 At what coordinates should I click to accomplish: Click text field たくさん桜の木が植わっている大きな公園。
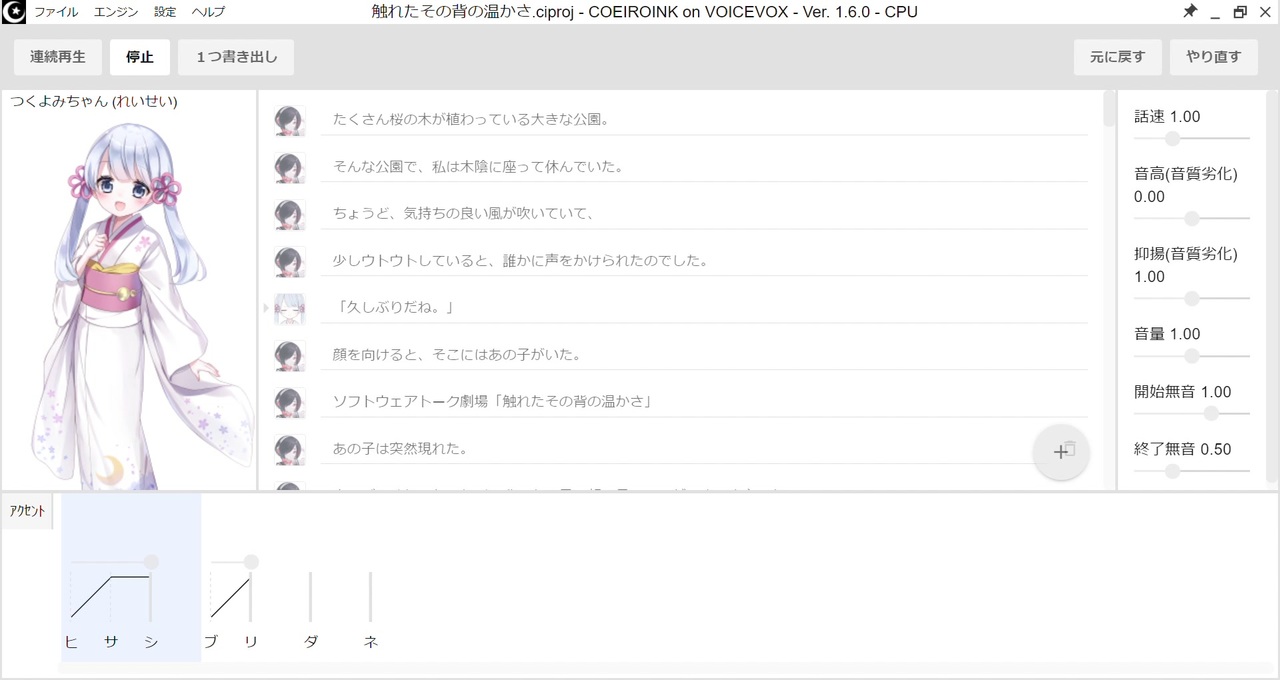704,120
